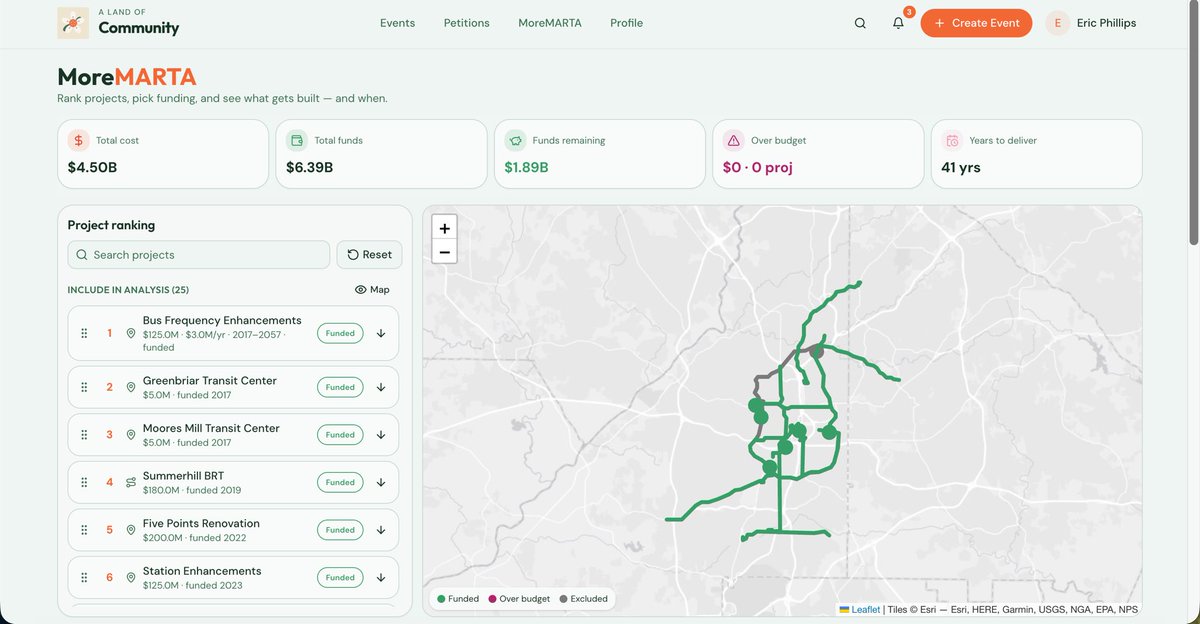Click route icon of Summerhill BRT
This screenshot has width=1200, height=624.
131,482
